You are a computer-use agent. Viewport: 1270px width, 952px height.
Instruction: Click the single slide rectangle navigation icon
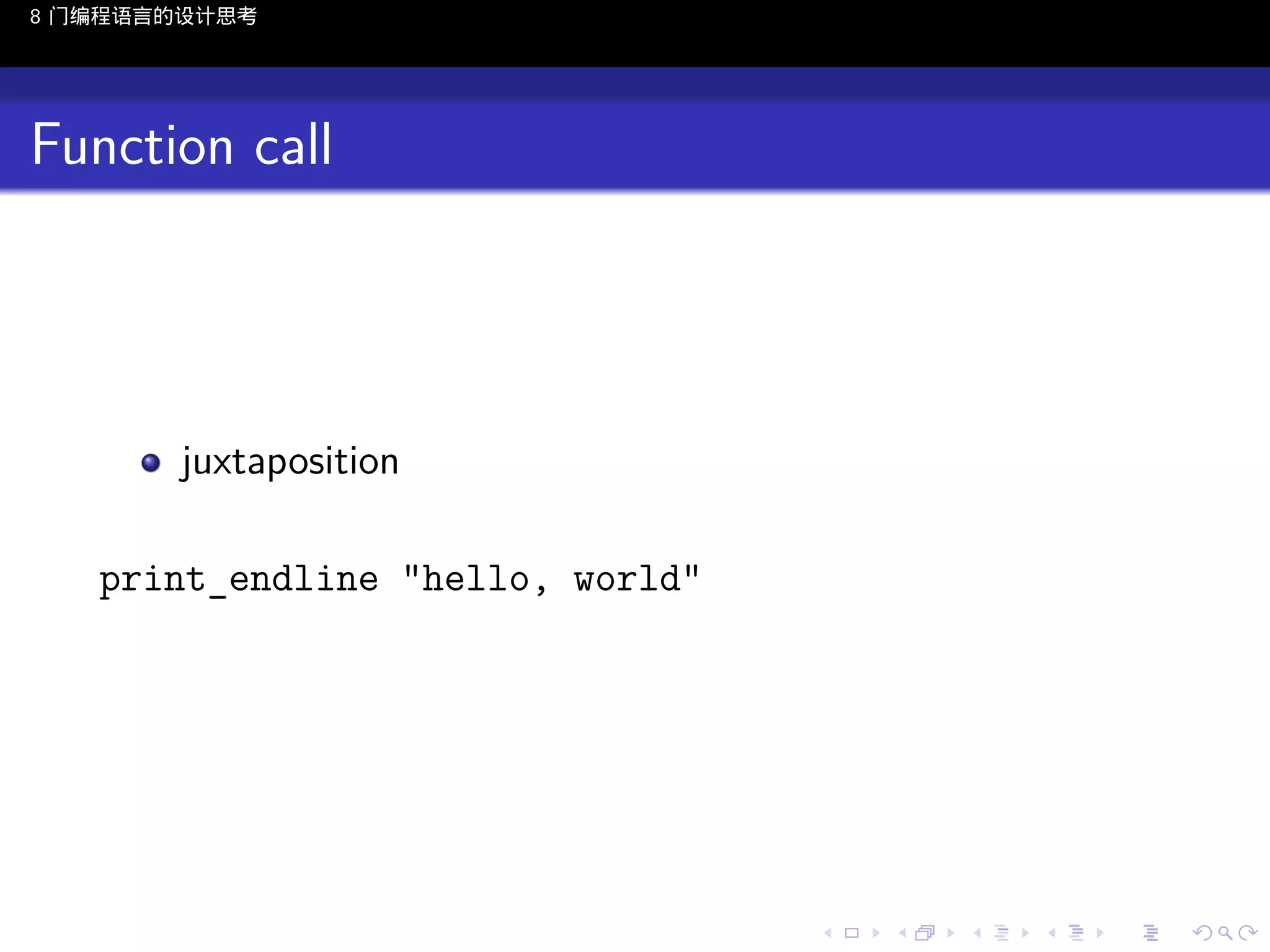[852, 933]
